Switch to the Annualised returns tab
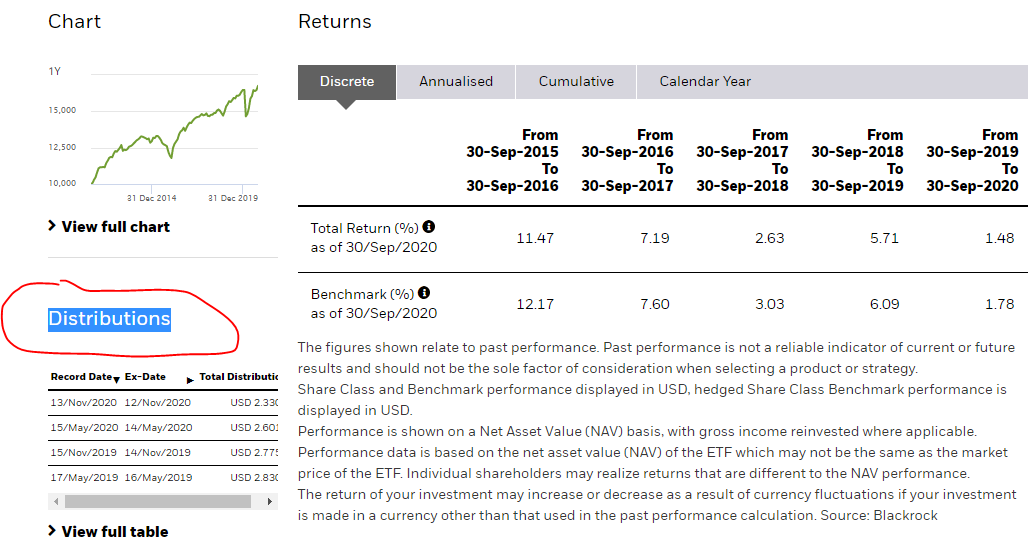Screen dimensions: 1034x545 pyautogui.click(x=456, y=82)
